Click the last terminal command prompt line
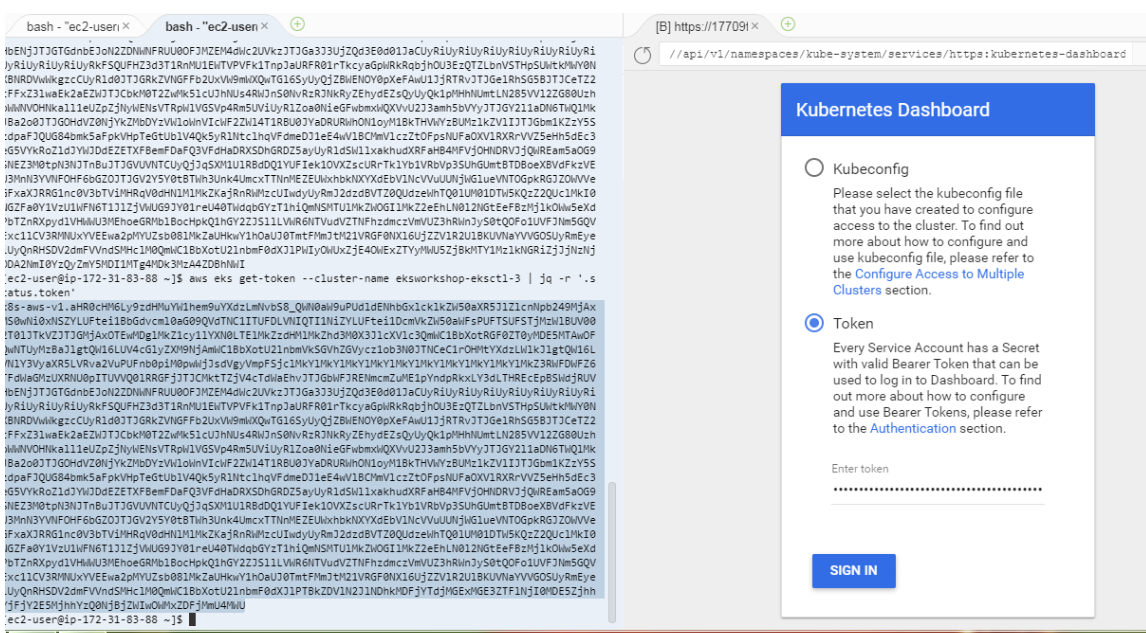Viewport: 1146px width, 633px height. click(100, 620)
